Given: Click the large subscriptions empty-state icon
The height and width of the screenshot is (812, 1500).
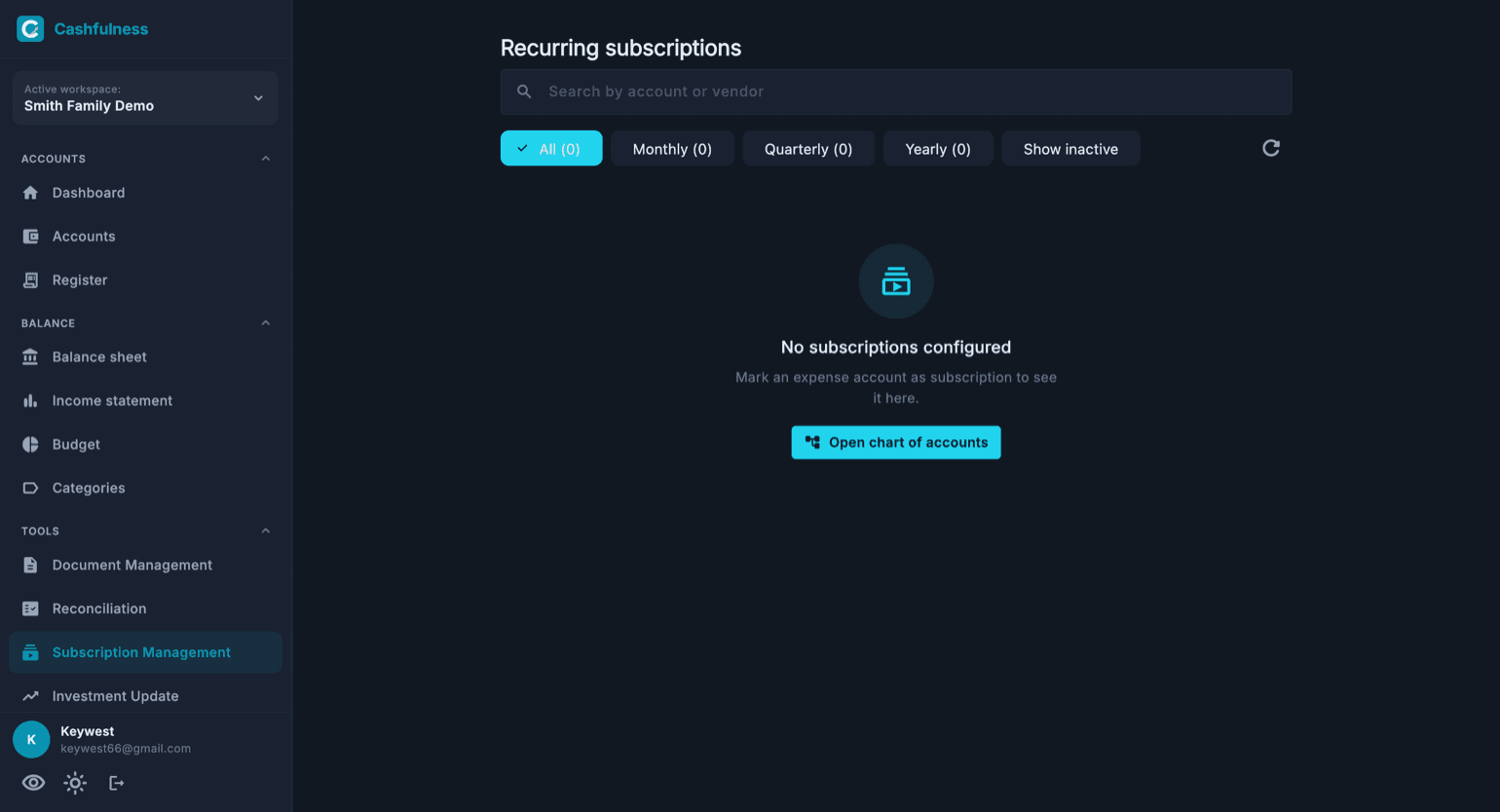Looking at the screenshot, I should [x=896, y=281].
